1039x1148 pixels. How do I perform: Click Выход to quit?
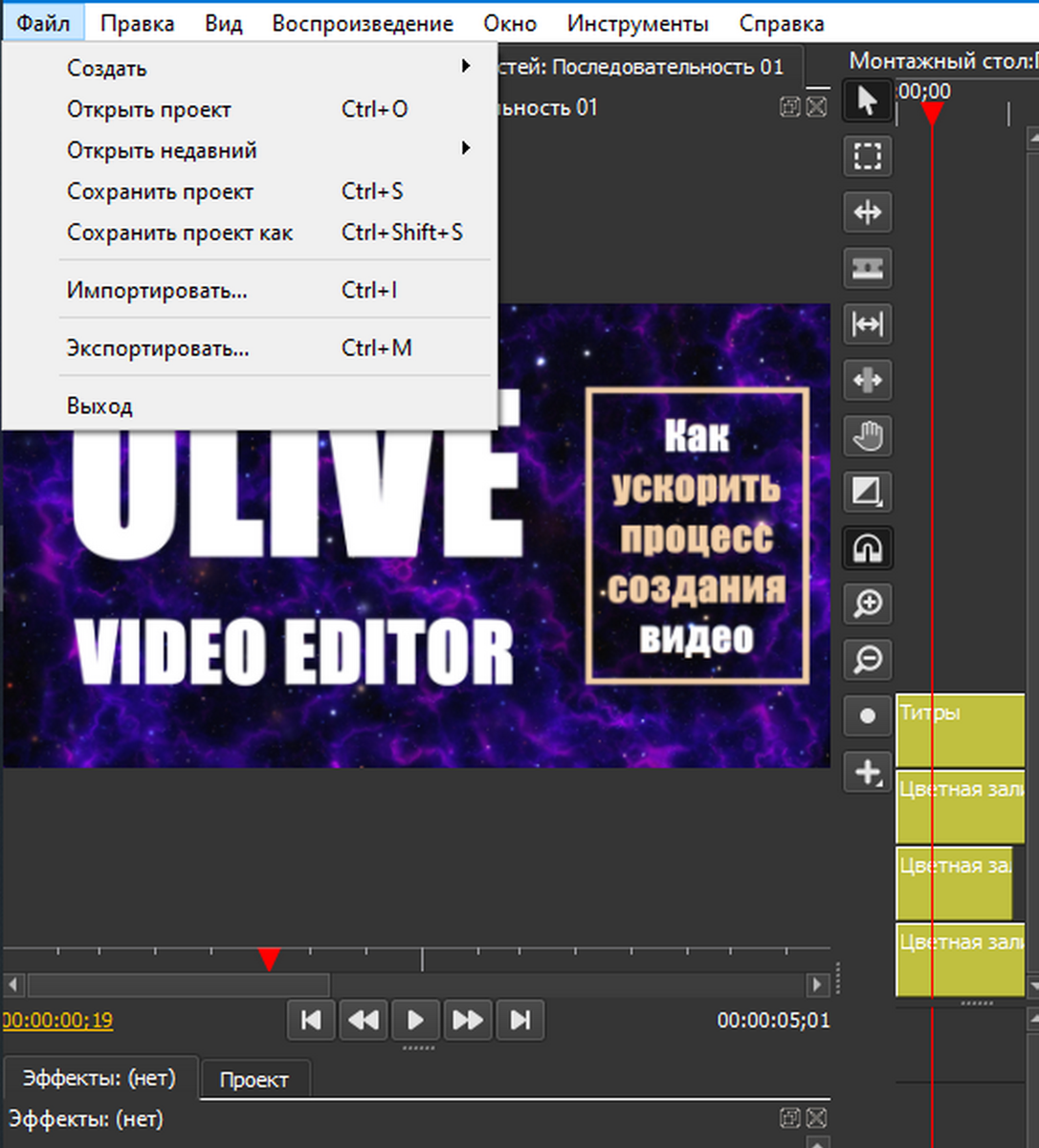(249, 406)
